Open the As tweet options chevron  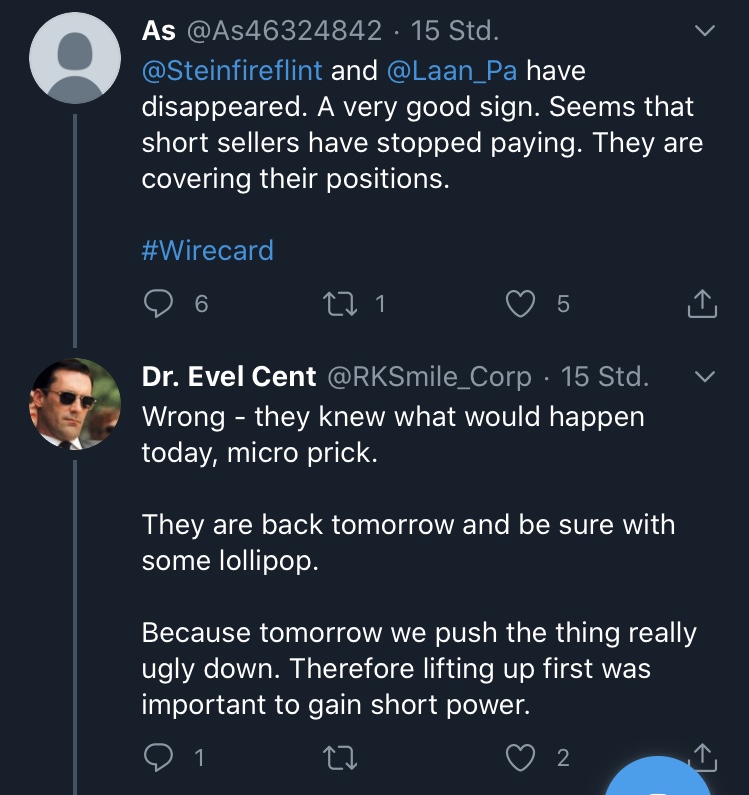click(705, 31)
